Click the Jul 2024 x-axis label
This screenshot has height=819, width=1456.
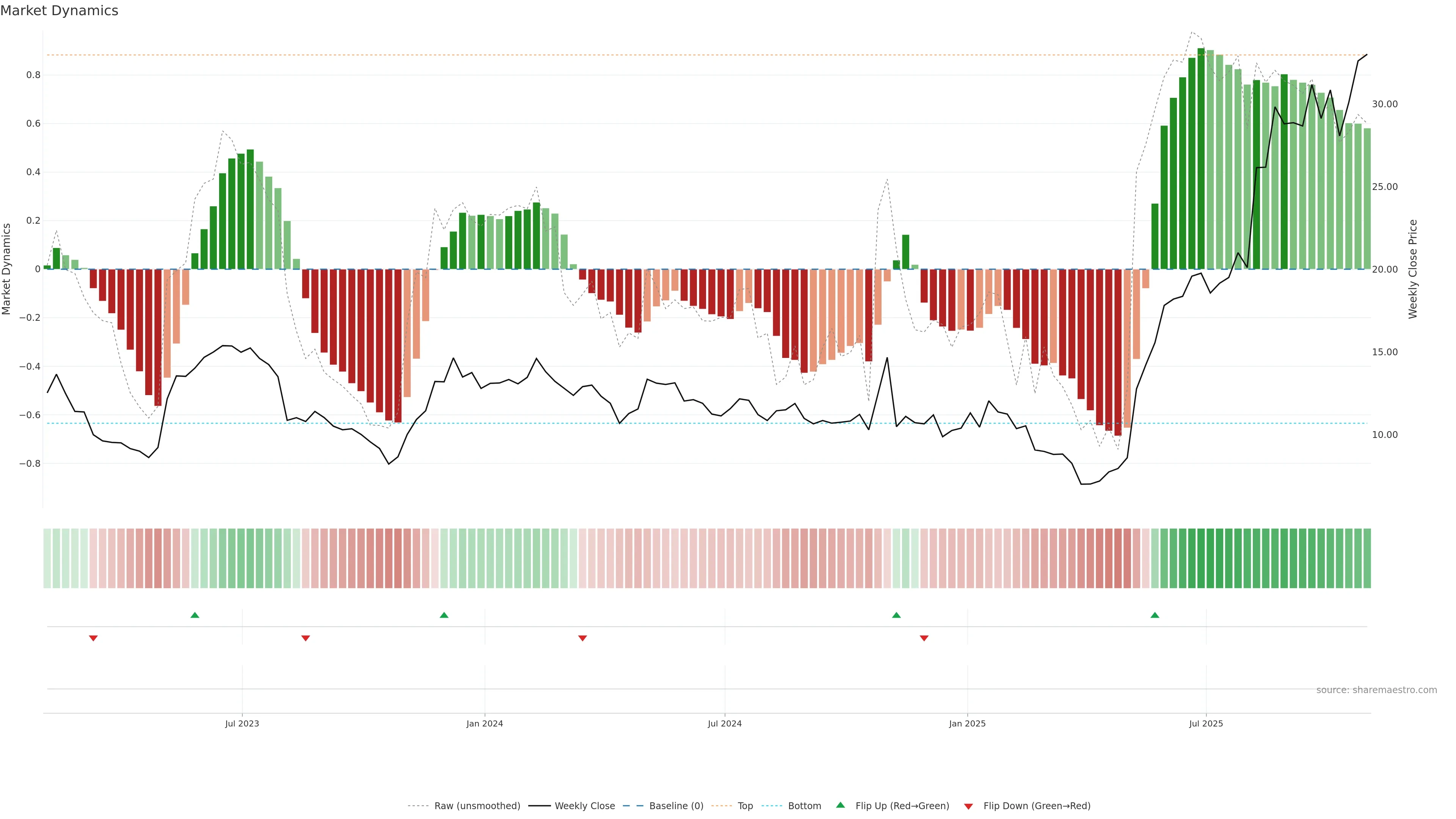725,723
